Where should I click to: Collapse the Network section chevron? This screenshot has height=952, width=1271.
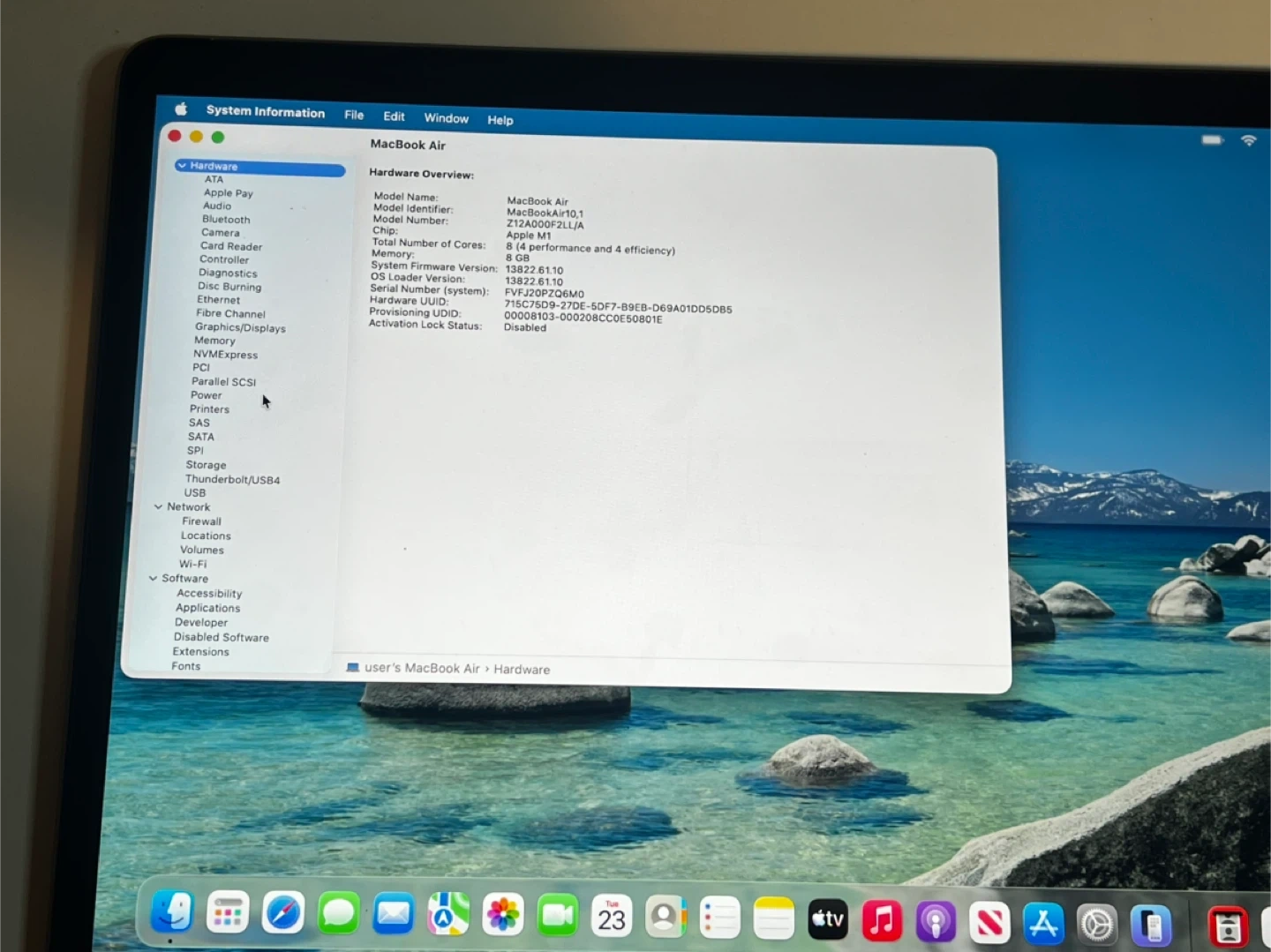pos(159,506)
